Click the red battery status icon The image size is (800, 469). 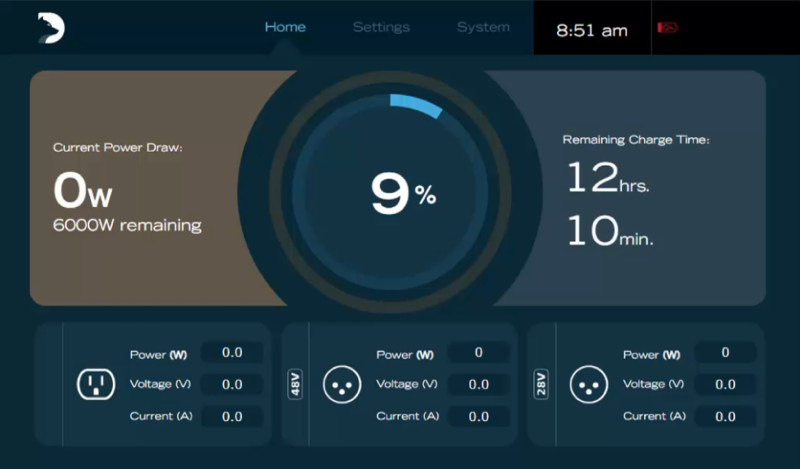pos(667,28)
